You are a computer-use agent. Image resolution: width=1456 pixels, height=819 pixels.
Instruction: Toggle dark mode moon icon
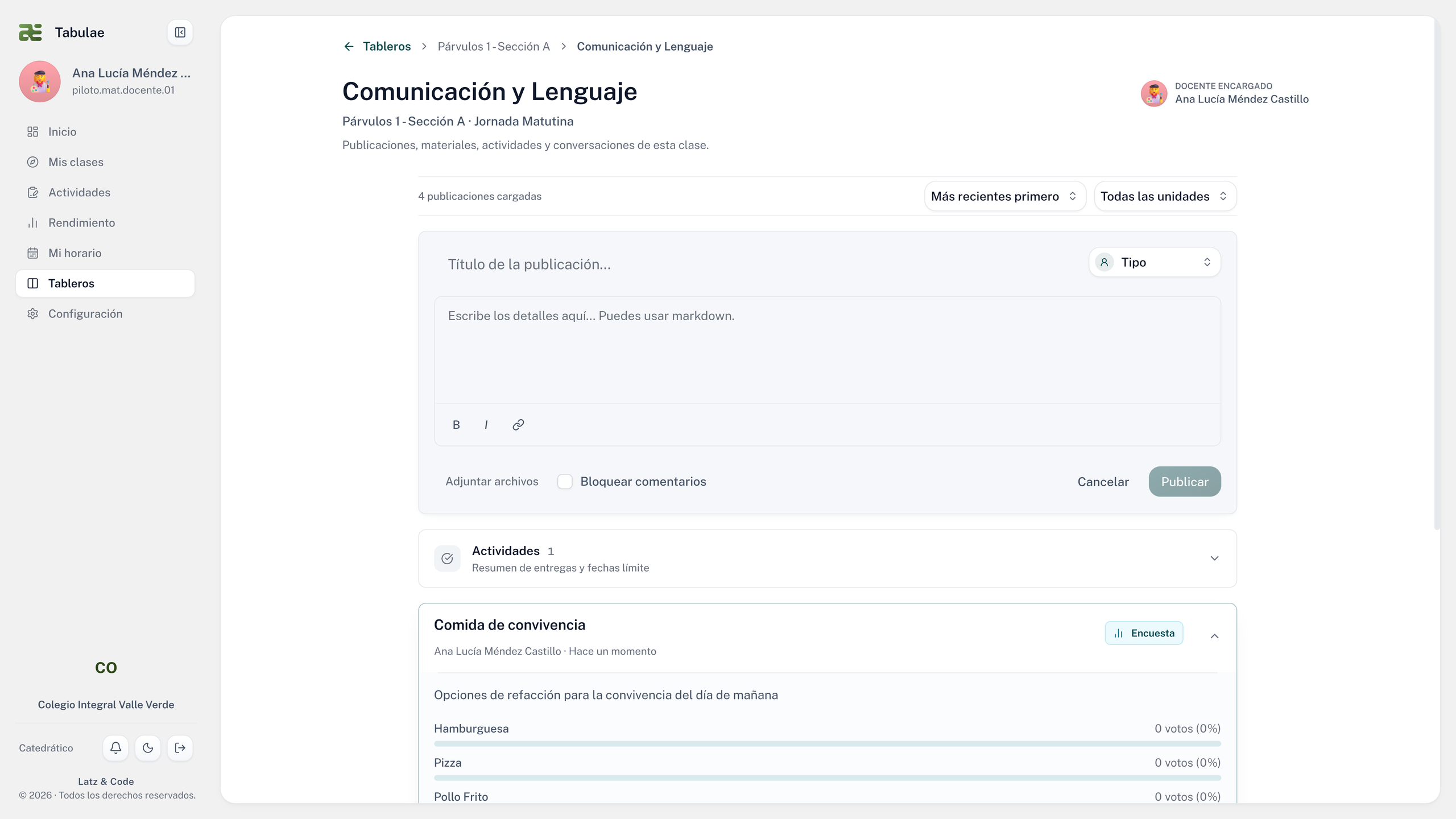[148, 747]
